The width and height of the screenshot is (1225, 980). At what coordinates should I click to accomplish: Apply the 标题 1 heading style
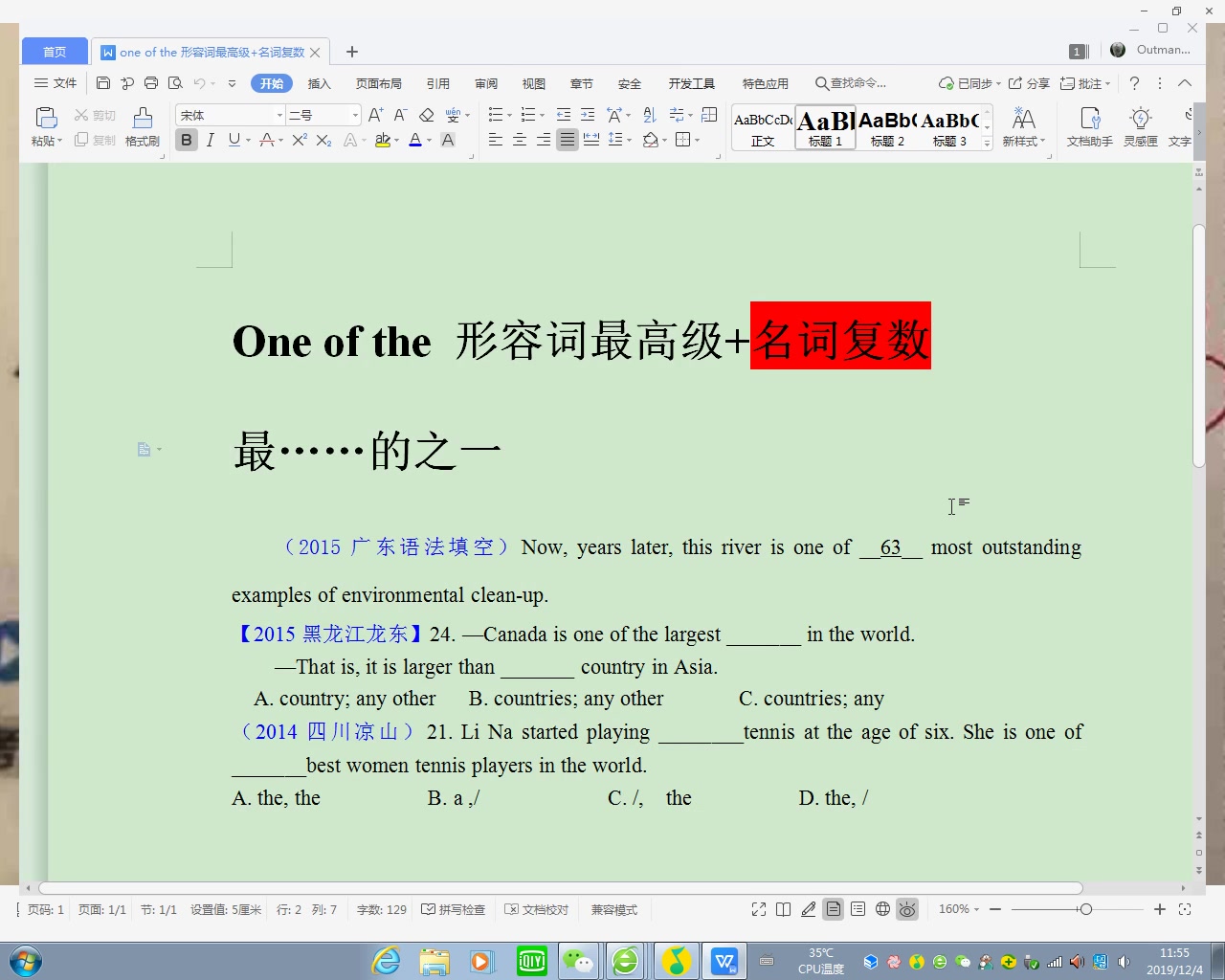(x=824, y=127)
